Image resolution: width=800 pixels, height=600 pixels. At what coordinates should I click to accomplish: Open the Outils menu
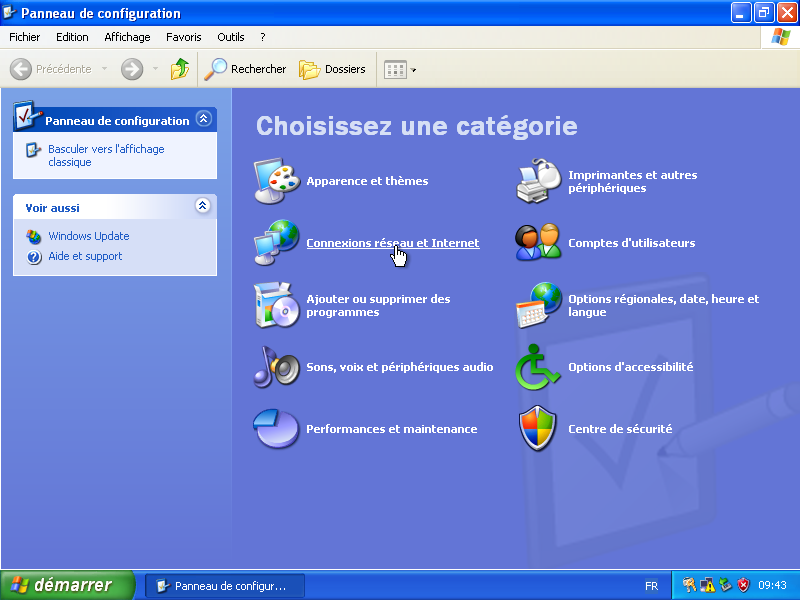point(231,37)
